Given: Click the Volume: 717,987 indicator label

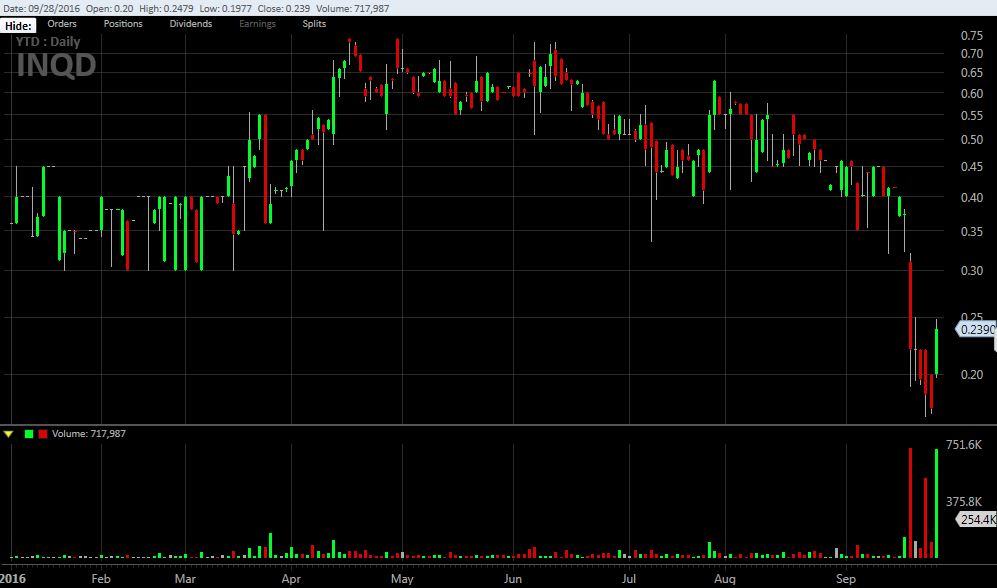Looking at the screenshot, I should pyautogui.click(x=89, y=434).
